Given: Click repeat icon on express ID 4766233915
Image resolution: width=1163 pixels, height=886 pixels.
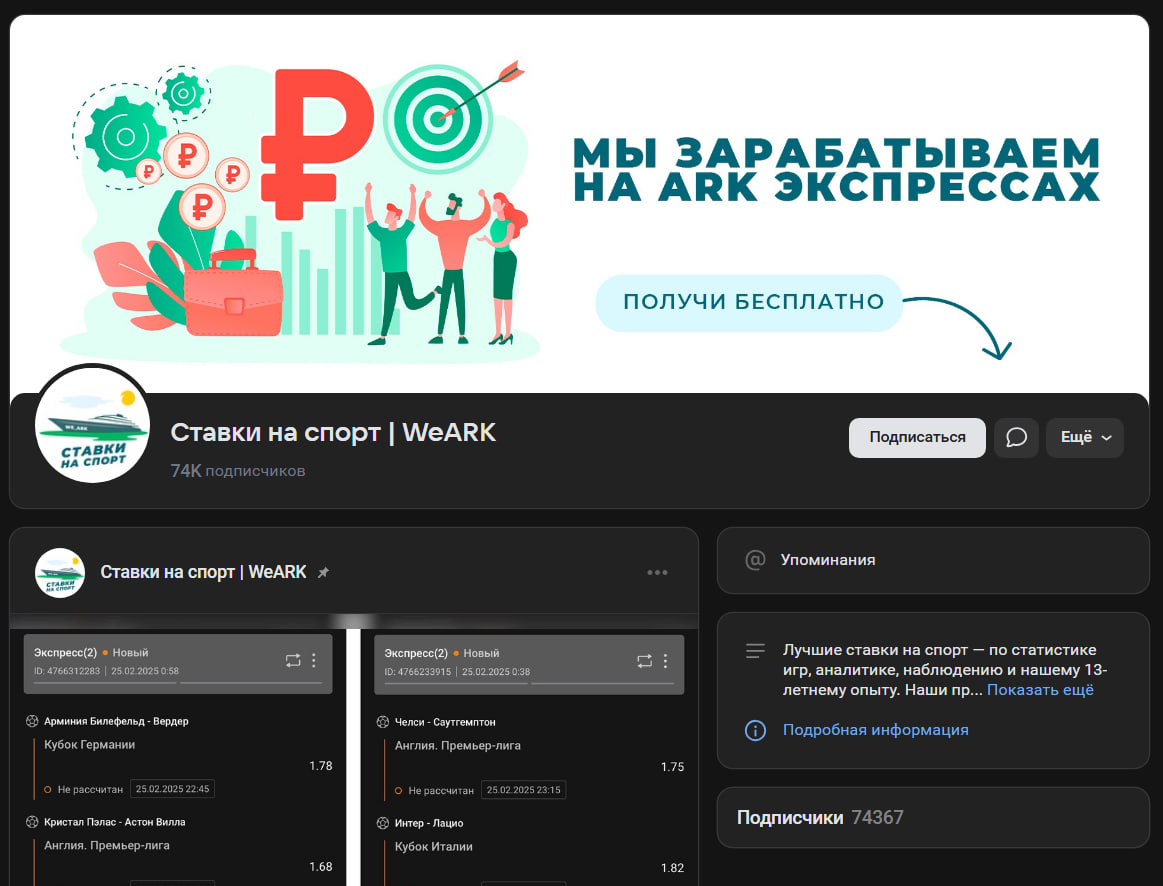Looking at the screenshot, I should [644, 660].
